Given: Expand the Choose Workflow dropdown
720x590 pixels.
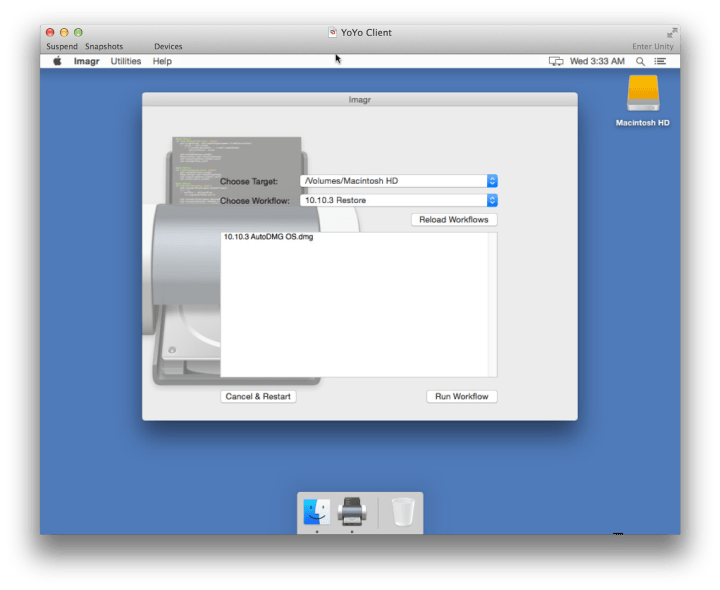Looking at the screenshot, I should [399, 200].
